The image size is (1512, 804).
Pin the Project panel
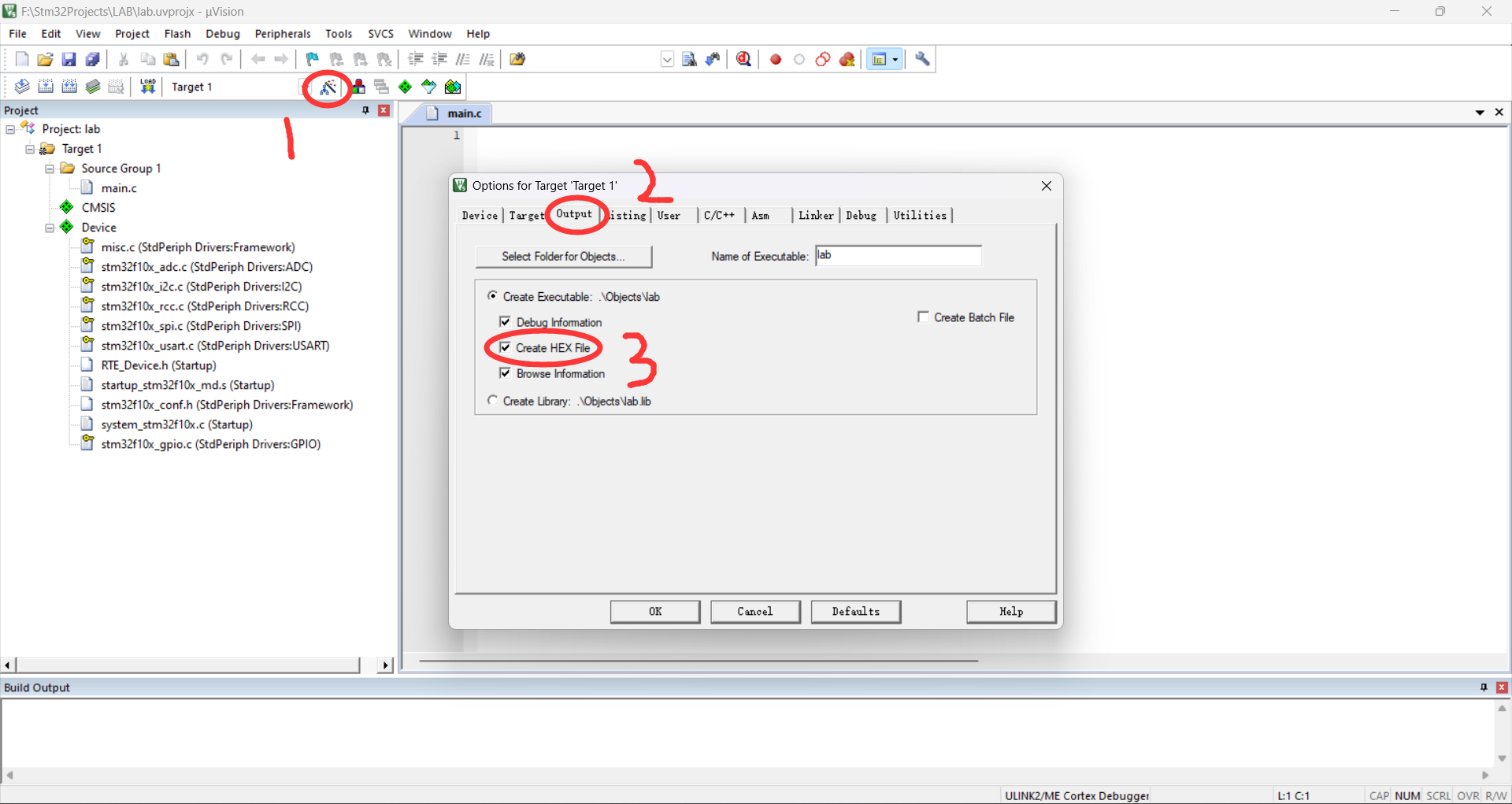click(x=365, y=110)
